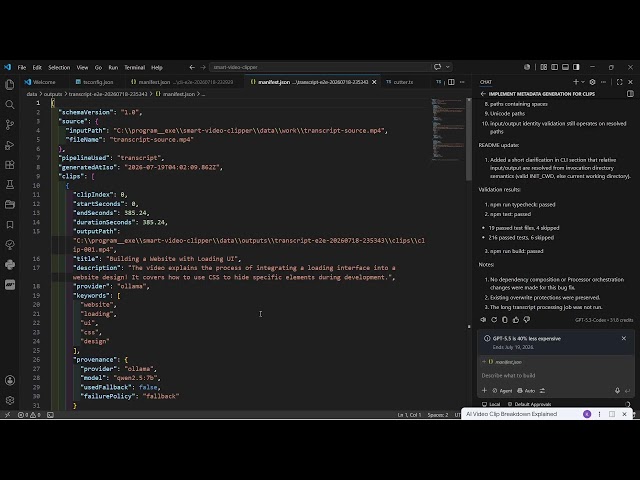Start voice chat microphone icon
640x480 pixels.
617,391
